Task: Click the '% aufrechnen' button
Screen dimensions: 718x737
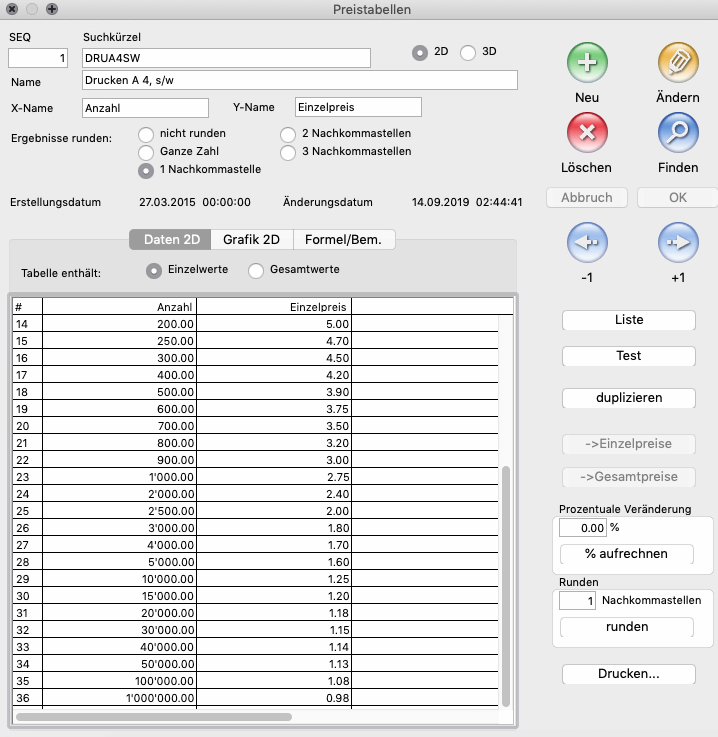Action: pyautogui.click(x=626, y=554)
